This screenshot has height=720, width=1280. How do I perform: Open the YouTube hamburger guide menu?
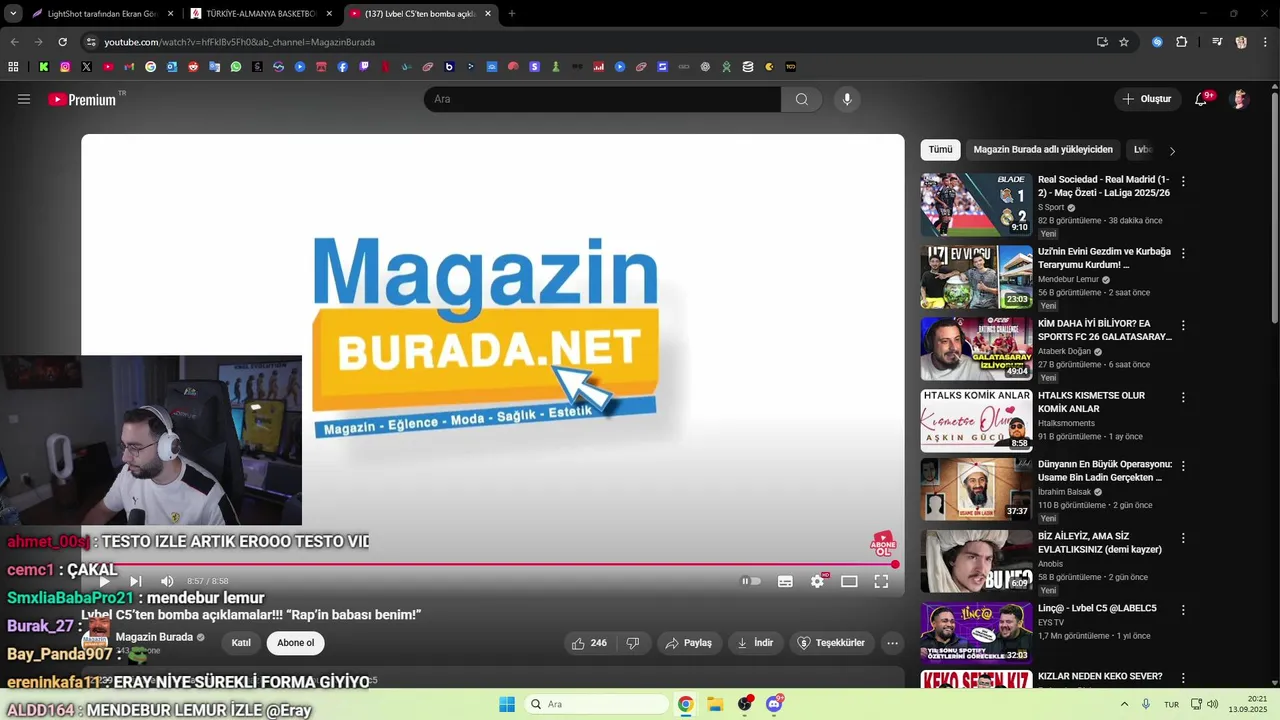pos(24,99)
